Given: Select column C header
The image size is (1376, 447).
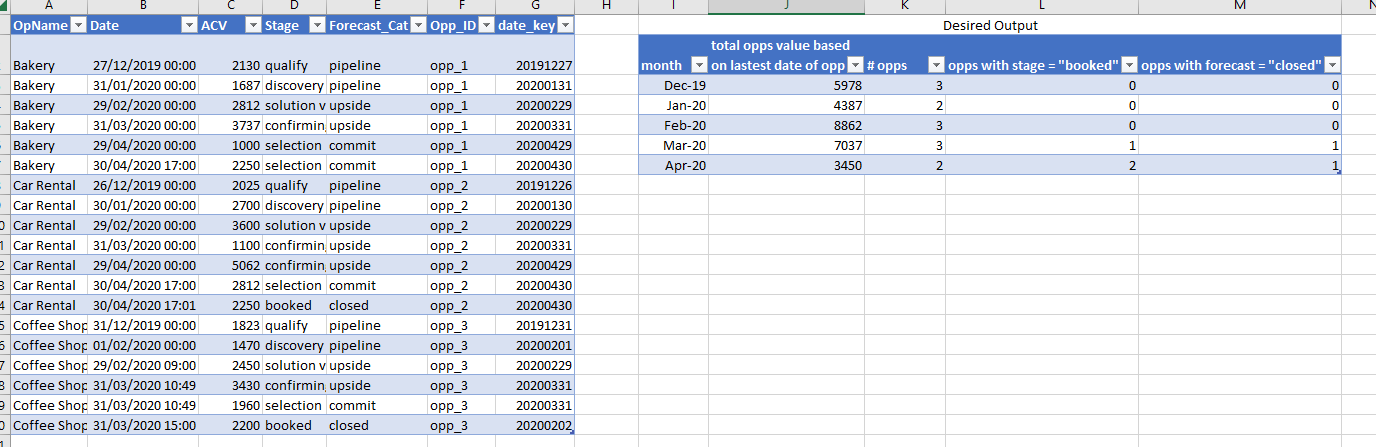Looking at the screenshot, I should (x=230, y=6).
